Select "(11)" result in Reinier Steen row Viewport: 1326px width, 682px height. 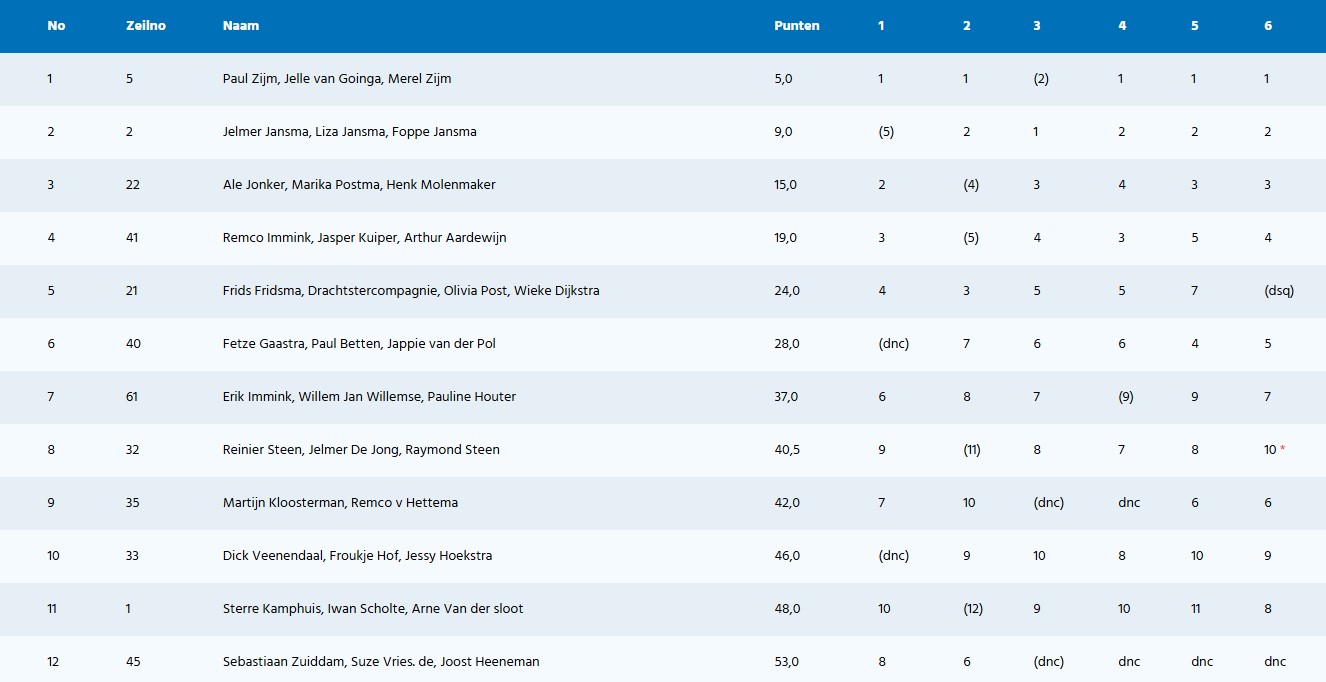[x=970, y=450]
